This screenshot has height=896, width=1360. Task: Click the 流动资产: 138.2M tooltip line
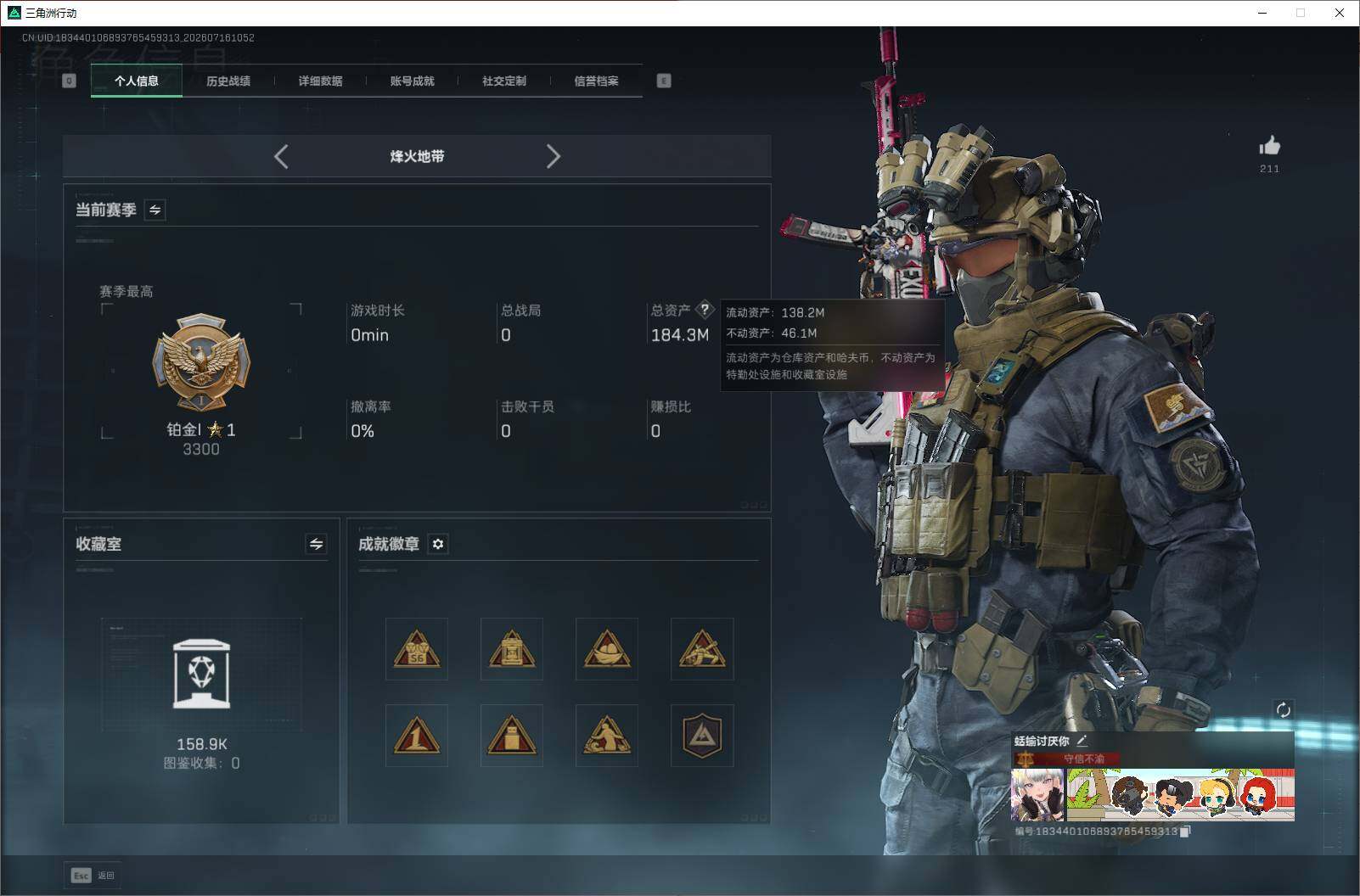click(775, 312)
